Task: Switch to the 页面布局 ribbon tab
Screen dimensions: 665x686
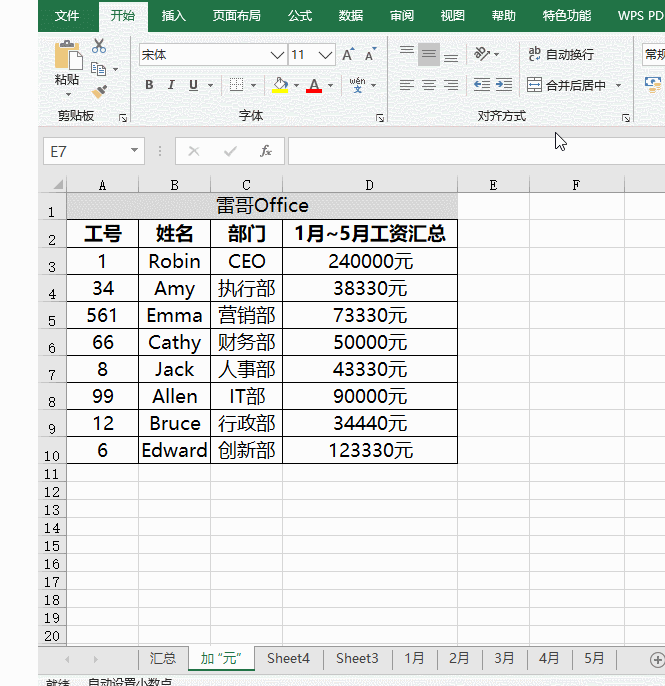Action: click(x=237, y=16)
